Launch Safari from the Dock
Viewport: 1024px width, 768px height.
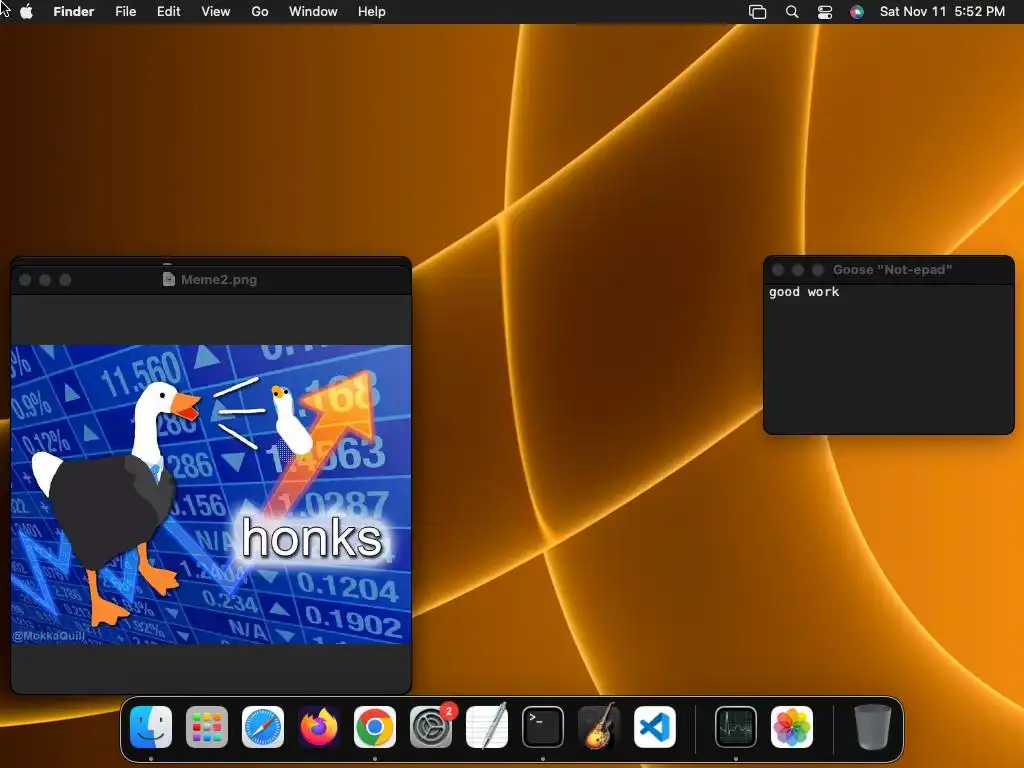(x=263, y=726)
